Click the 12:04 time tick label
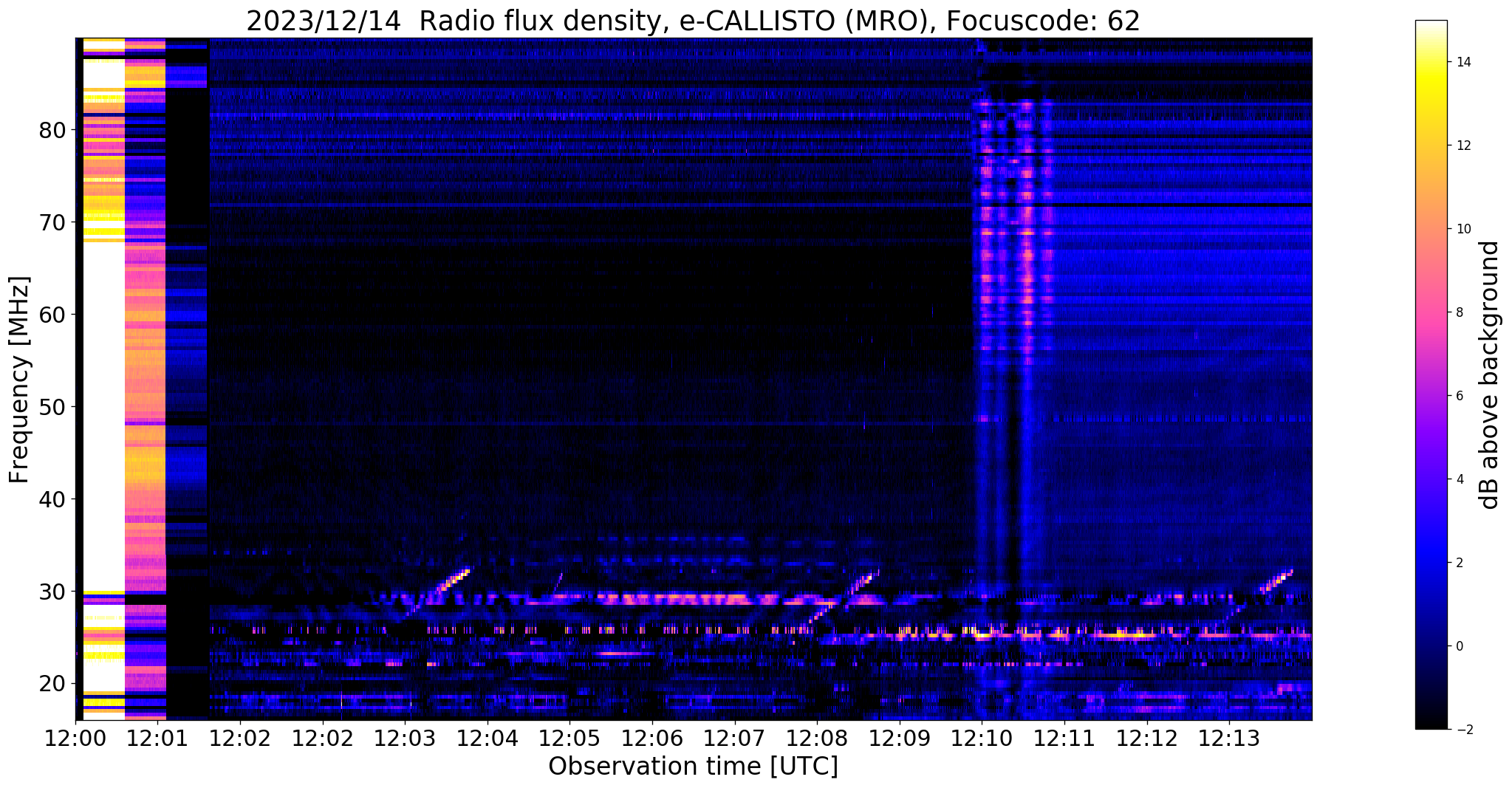The width and height of the screenshot is (1512, 788). [488, 739]
